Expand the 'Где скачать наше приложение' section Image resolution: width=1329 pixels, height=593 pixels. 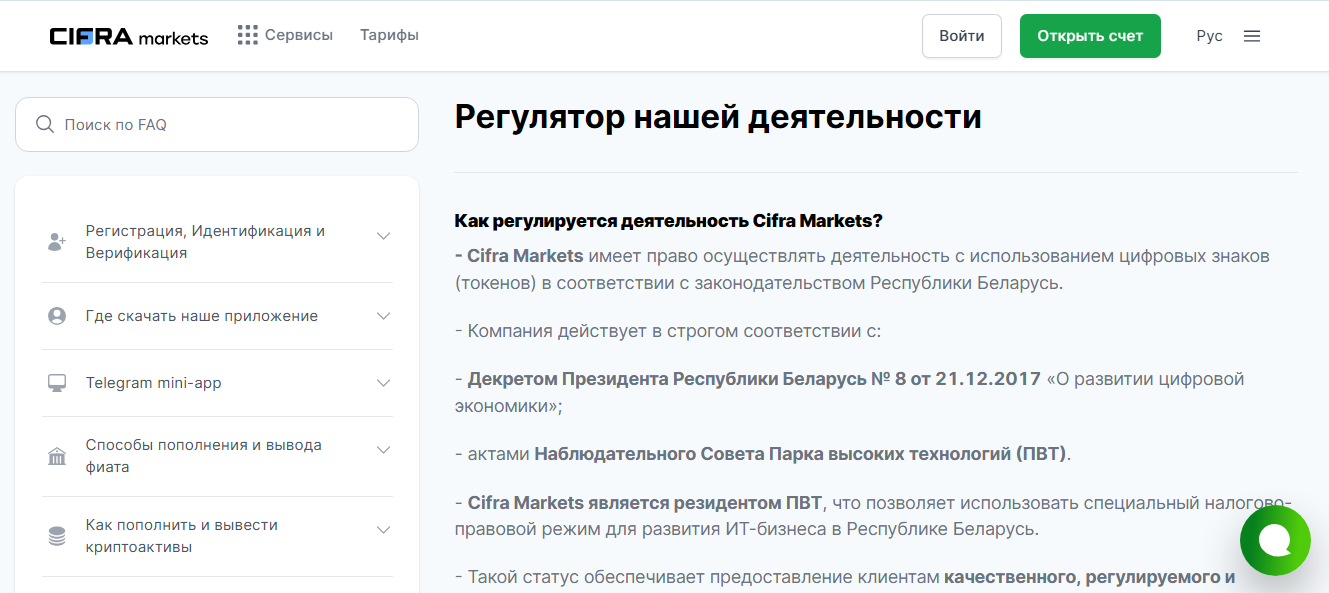[x=383, y=315]
